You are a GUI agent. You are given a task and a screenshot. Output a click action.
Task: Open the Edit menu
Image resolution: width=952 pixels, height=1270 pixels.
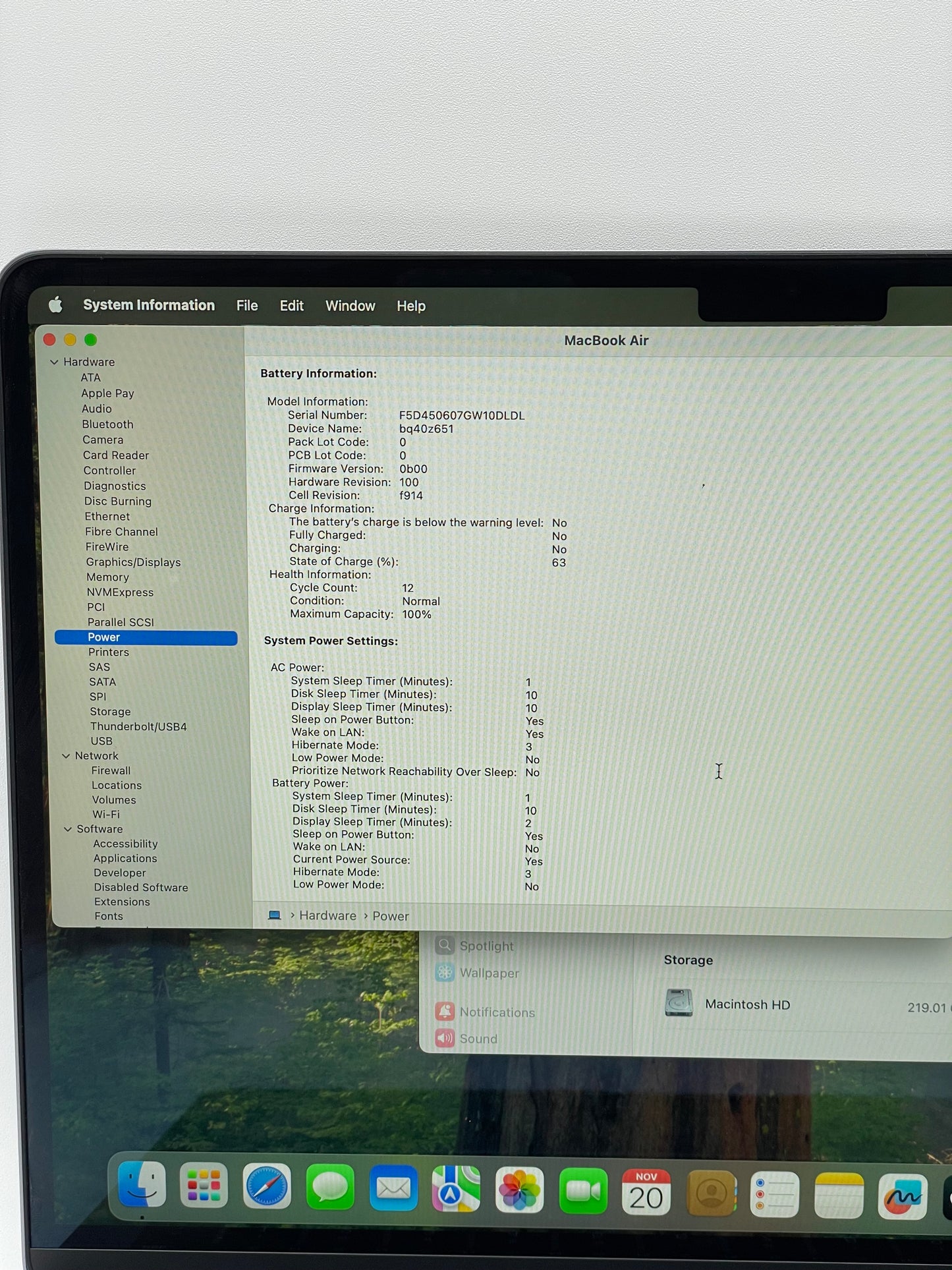coord(291,306)
